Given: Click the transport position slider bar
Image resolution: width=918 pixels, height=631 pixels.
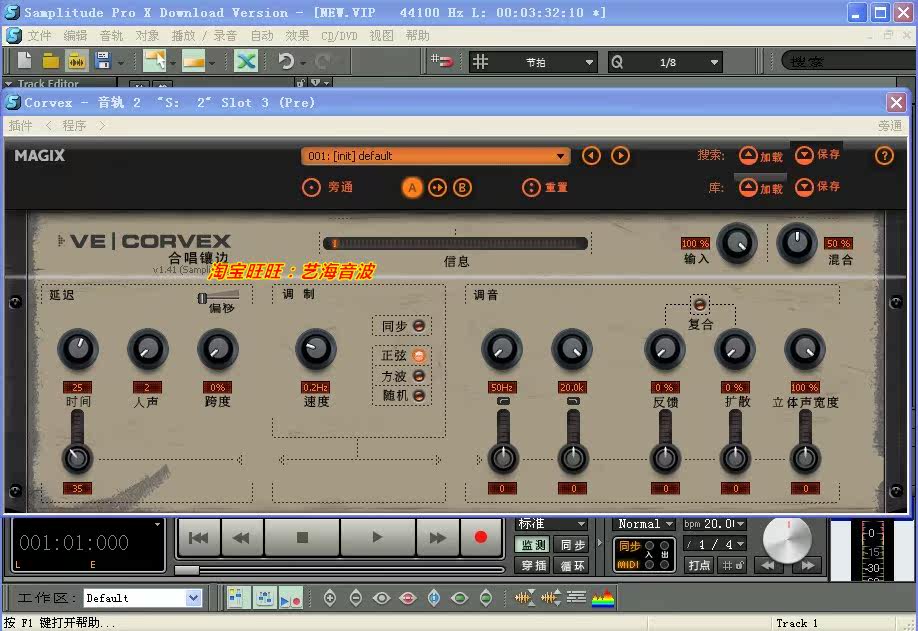Looking at the screenshot, I should coord(339,570).
